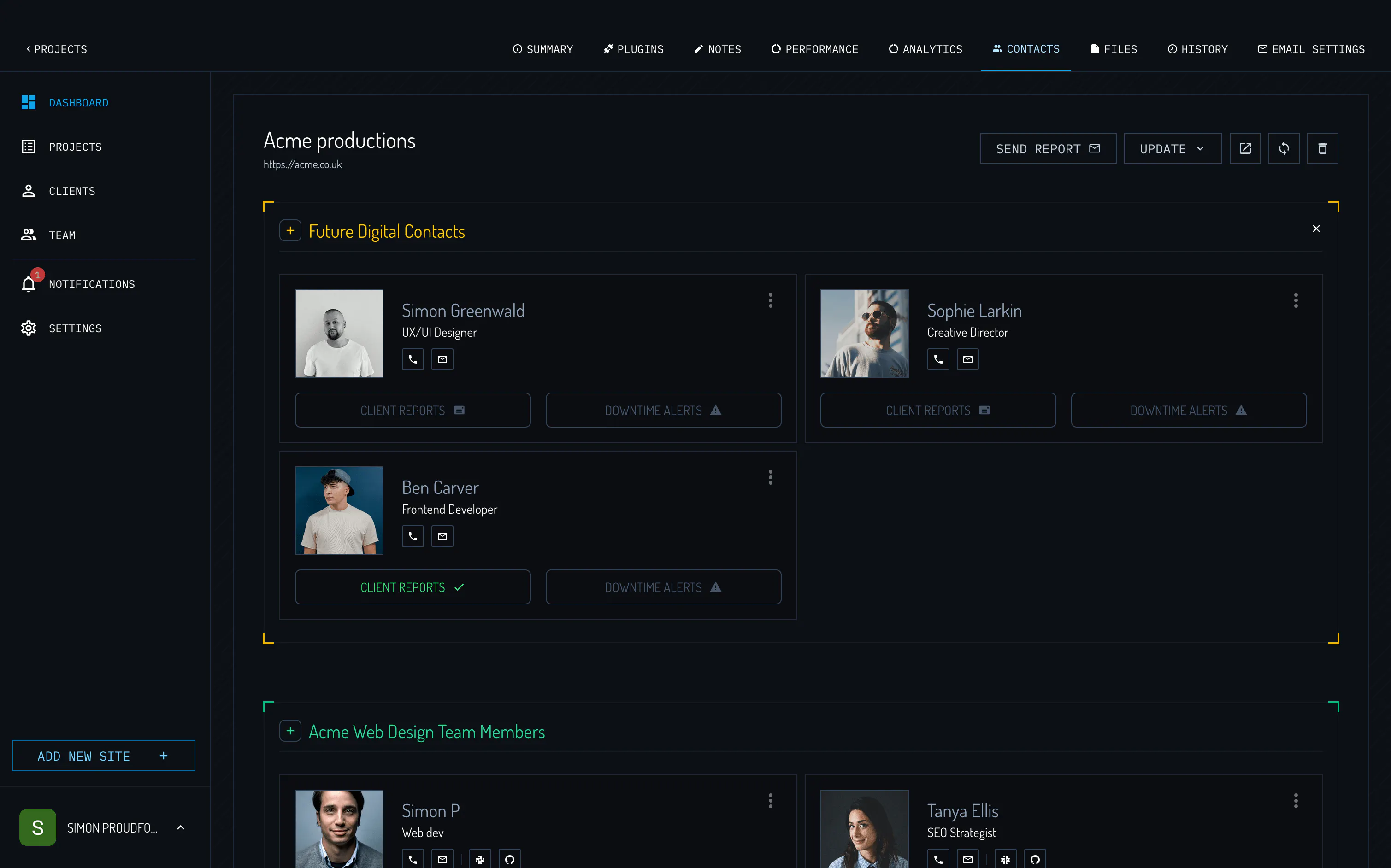Toggle Client Reports for Sophie Larkin
The width and height of the screenshot is (1391, 868).
938,410
